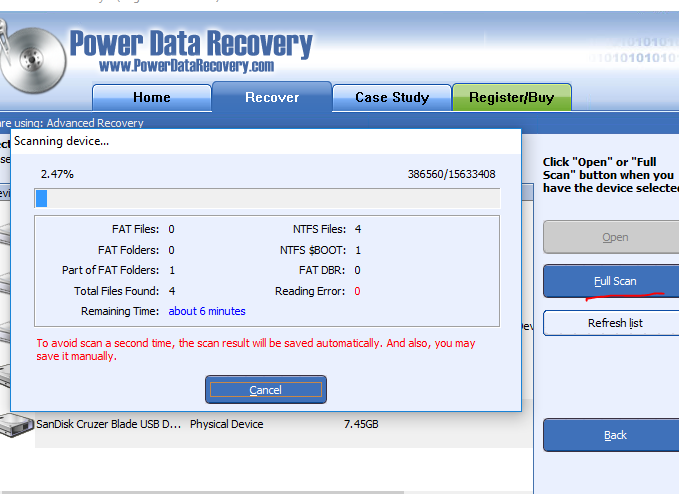Image resolution: width=679 pixels, height=494 pixels.
Task: Click the Part of FAT Folders label
Action: [110, 270]
